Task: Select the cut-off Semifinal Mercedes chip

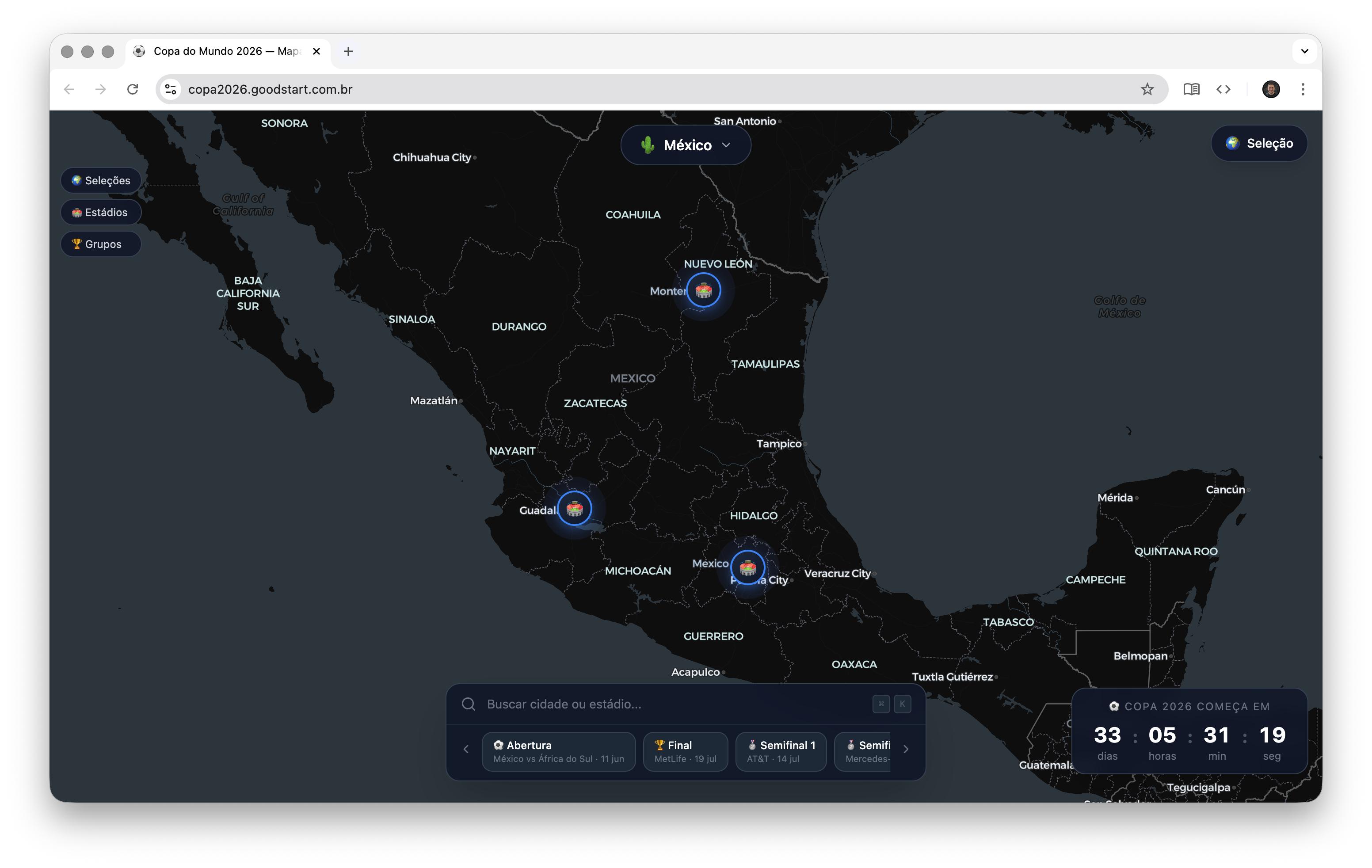Action: [863, 752]
